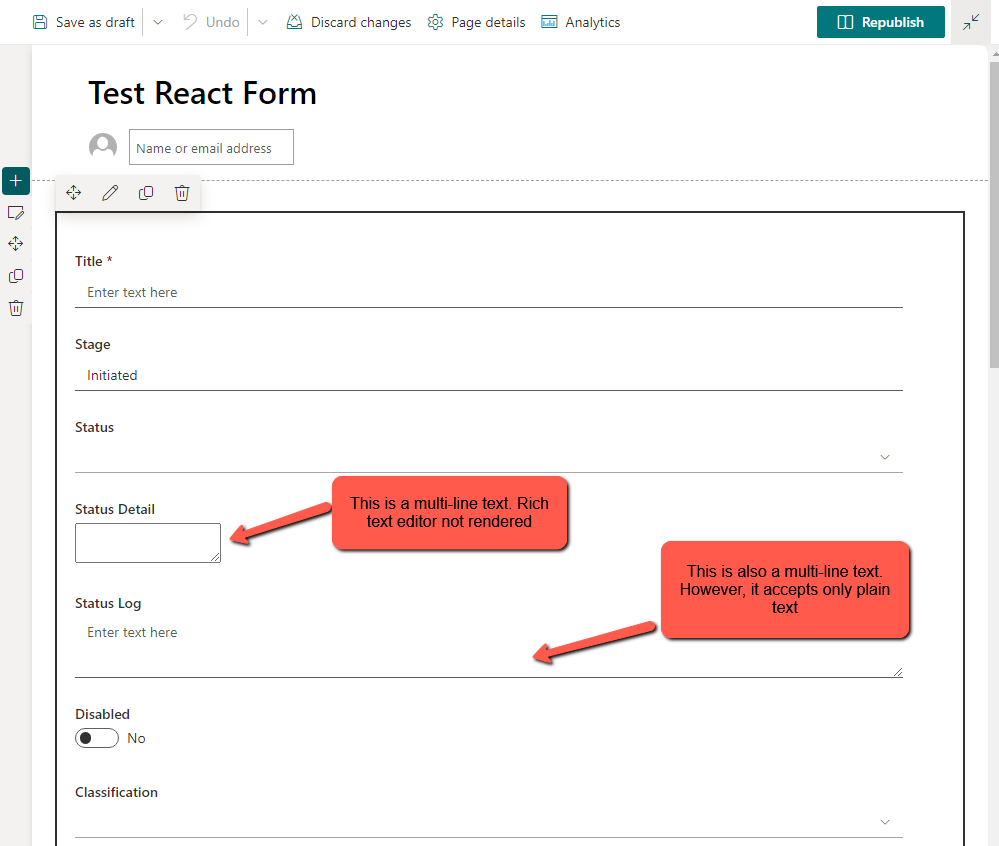Expand the Save as draft chevron menu
This screenshot has height=846, width=999.
coord(156,21)
